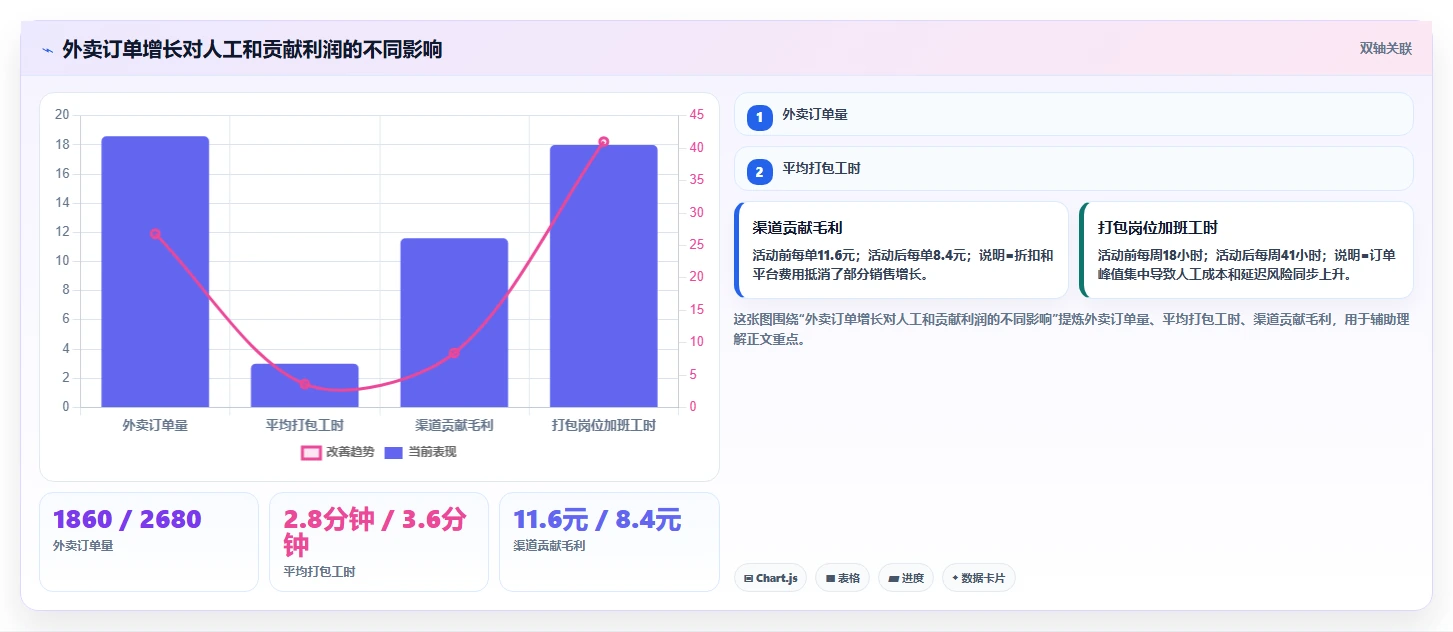Image resolution: width=1453 pixels, height=632 pixels.
Task: Click the 2.8分钟 / 3.6分钟 data card value
Action: pyautogui.click(x=375, y=532)
